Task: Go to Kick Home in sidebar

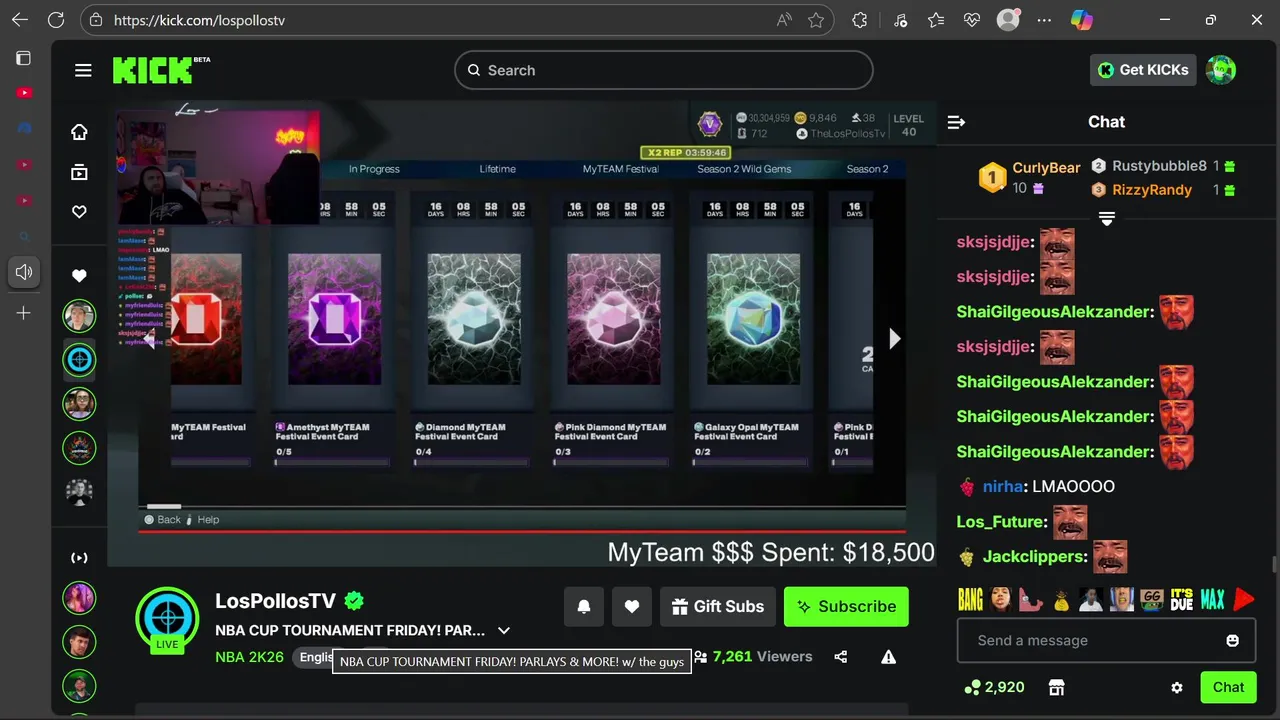Action: click(x=79, y=132)
